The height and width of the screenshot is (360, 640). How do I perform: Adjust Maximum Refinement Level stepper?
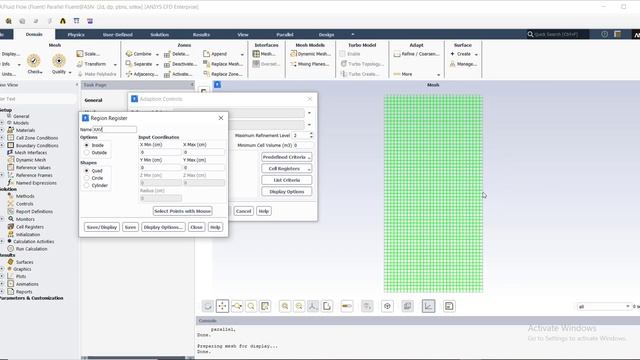pyautogui.click(x=311, y=135)
